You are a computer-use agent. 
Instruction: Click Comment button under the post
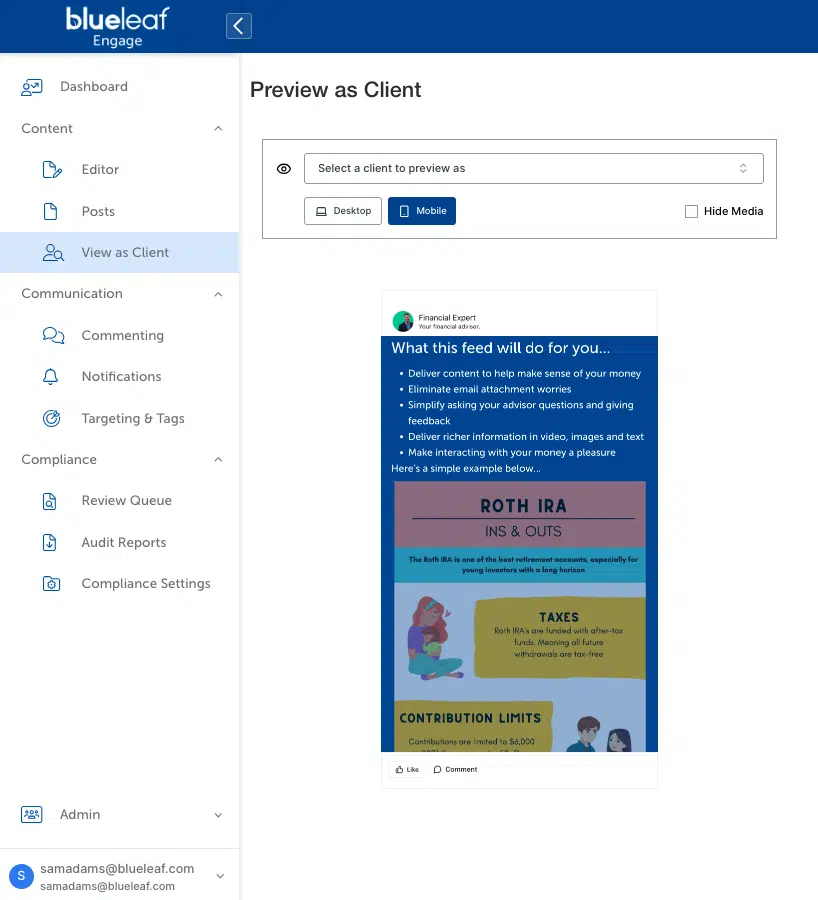[x=456, y=769]
